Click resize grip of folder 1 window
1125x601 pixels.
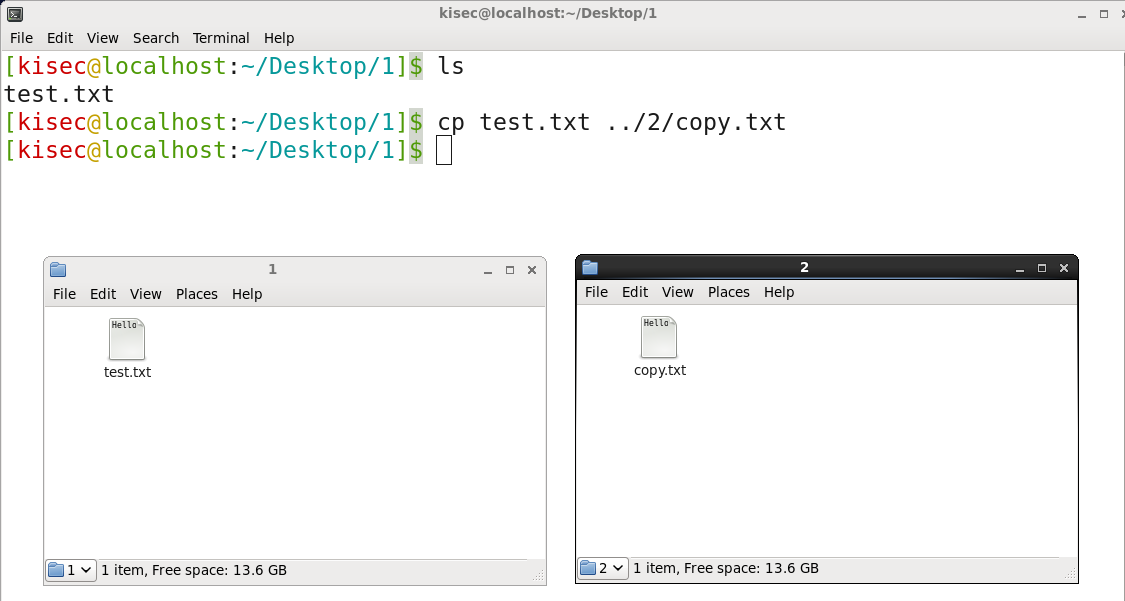click(539, 576)
